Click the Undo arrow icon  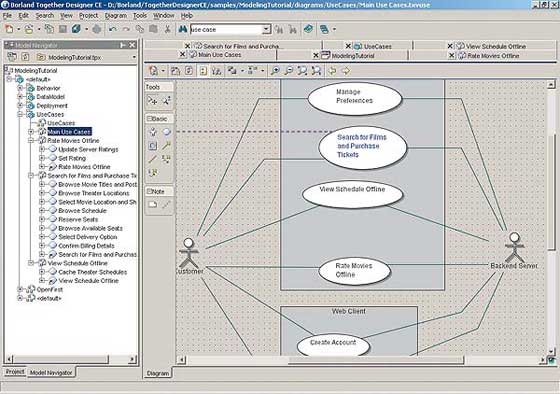click(x=112, y=29)
